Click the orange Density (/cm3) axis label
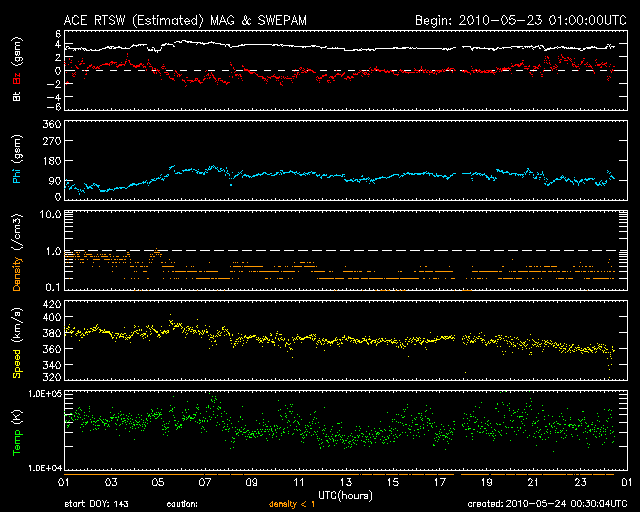Screen dimensions: 640x512 tap(16, 263)
